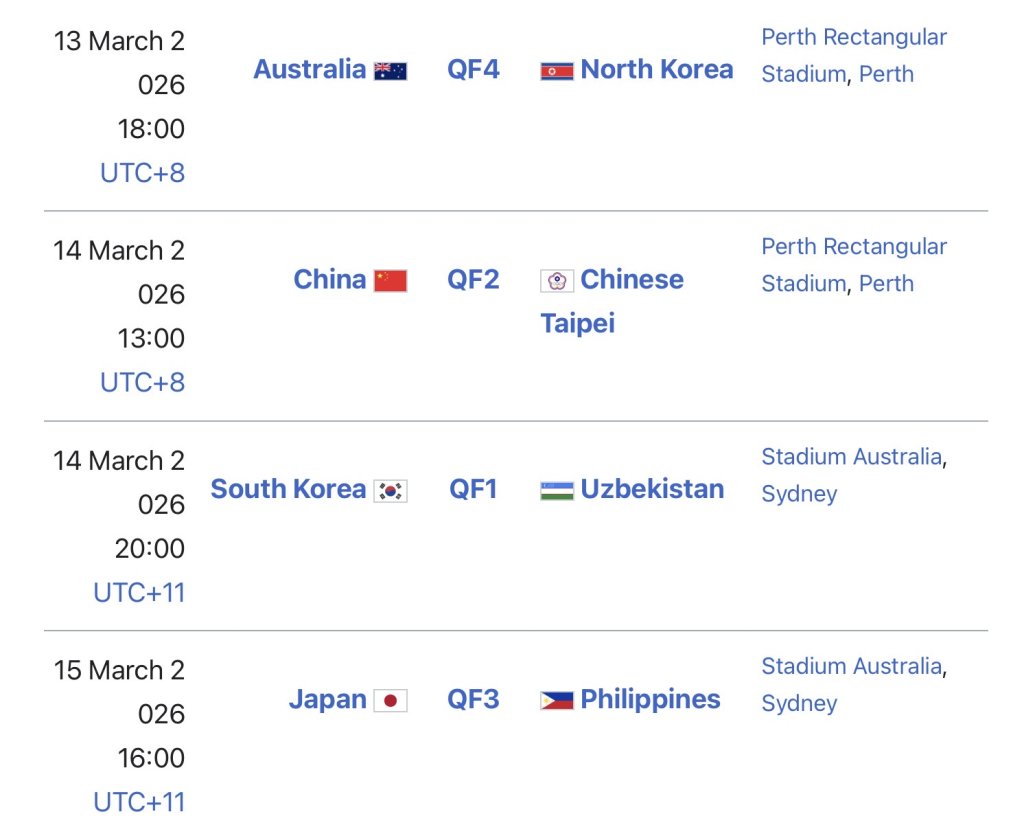Click the Sydney link in Japan row

[799, 704]
